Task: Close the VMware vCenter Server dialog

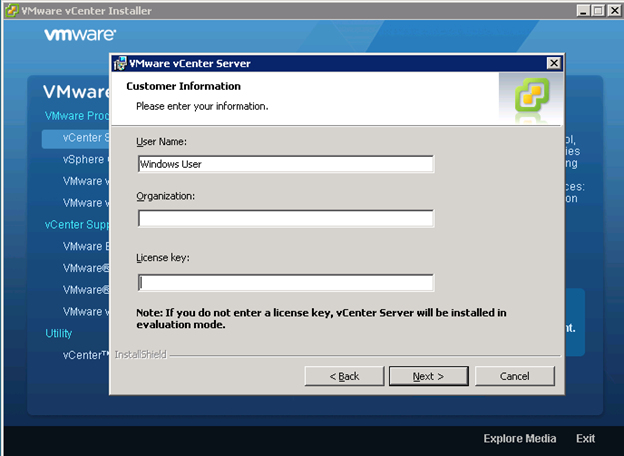Action: [x=554, y=63]
